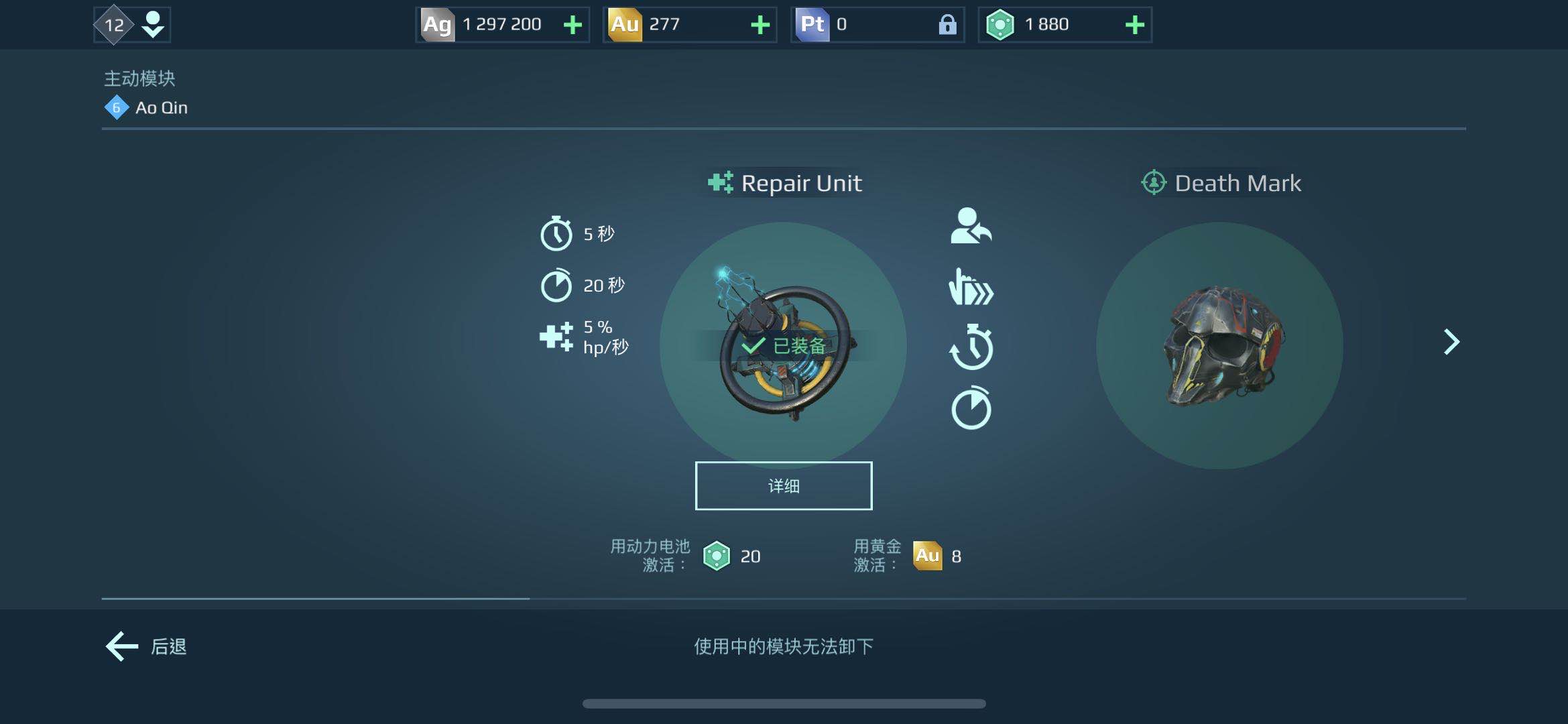
Task: Open the 详细 details button
Action: click(x=783, y=485)
